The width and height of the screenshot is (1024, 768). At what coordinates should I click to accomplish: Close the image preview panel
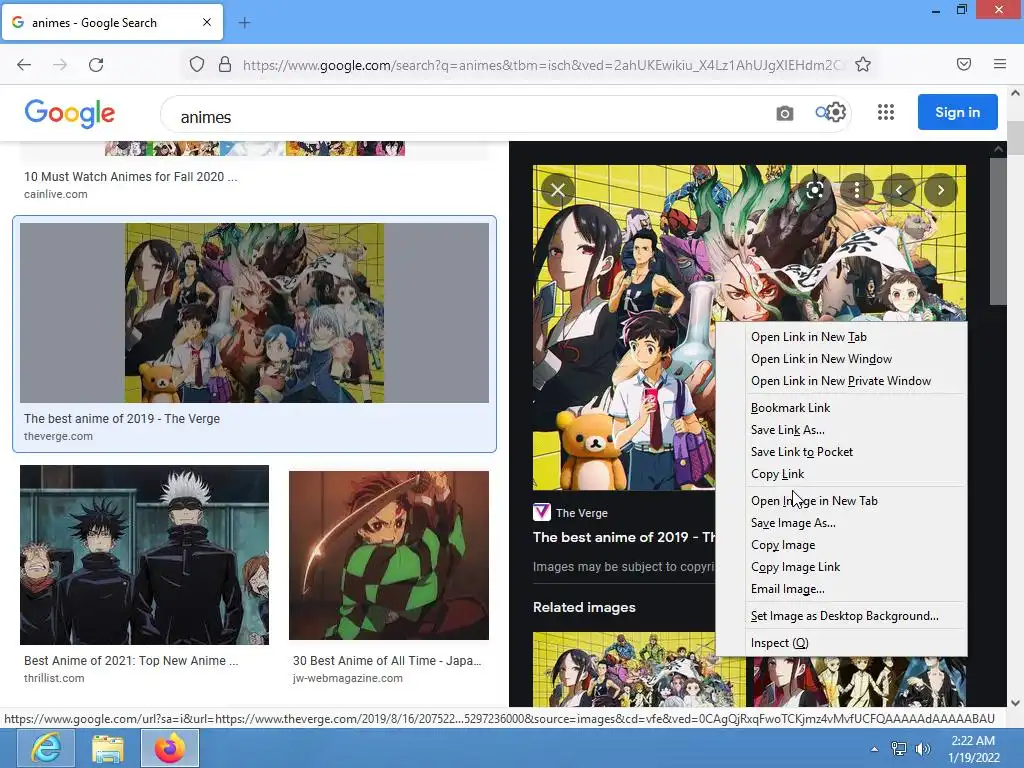click(x=558, y=190)
